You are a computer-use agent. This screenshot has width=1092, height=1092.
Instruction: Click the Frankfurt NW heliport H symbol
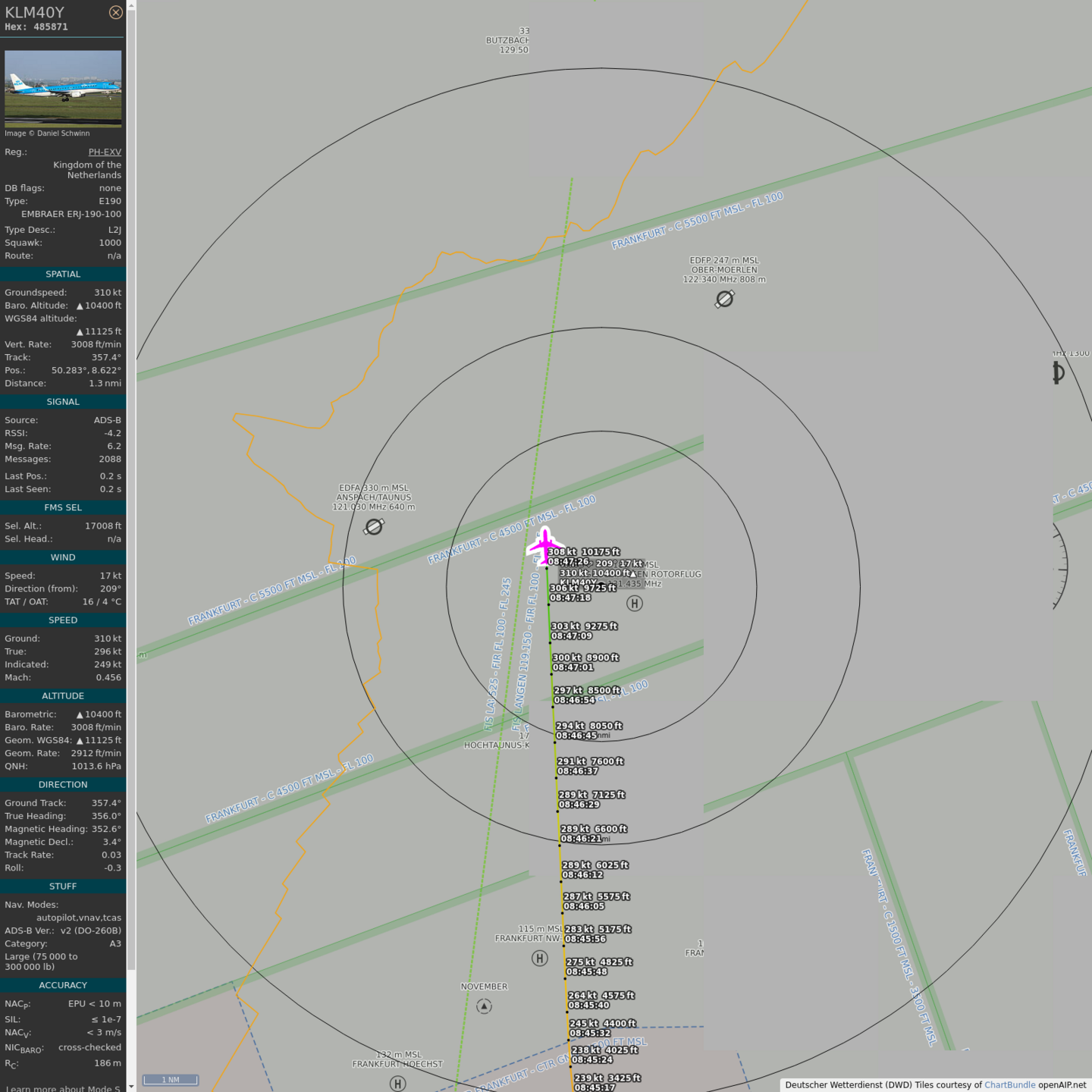pos(539,959)
